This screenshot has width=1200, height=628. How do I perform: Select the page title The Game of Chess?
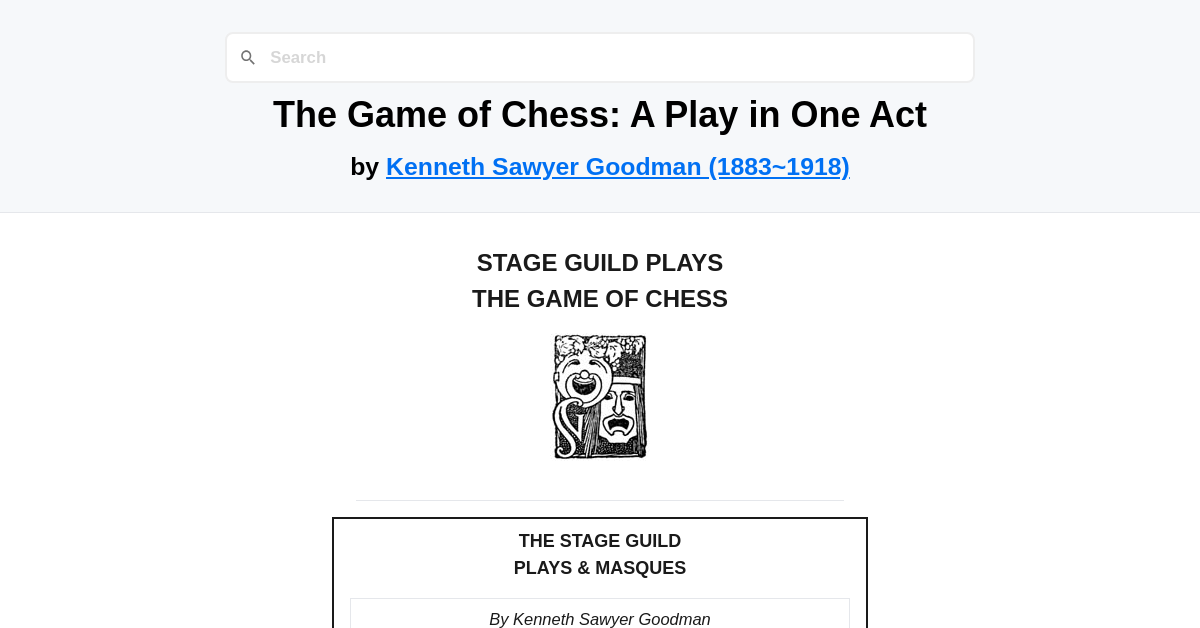click(x=600, y=114)
